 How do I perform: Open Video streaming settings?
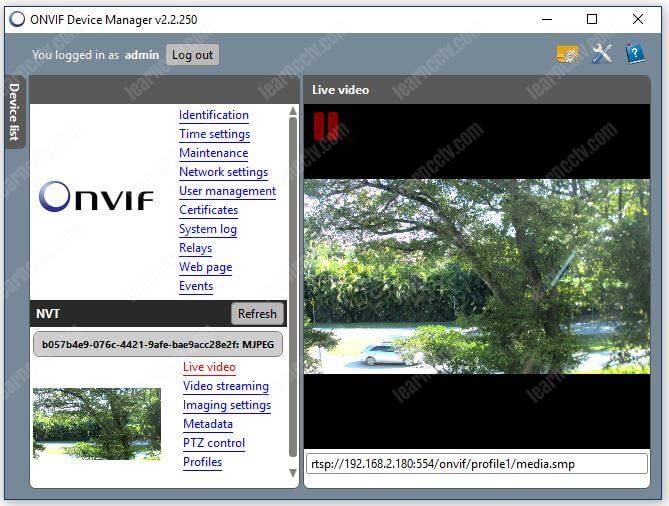tap(226, 386)
